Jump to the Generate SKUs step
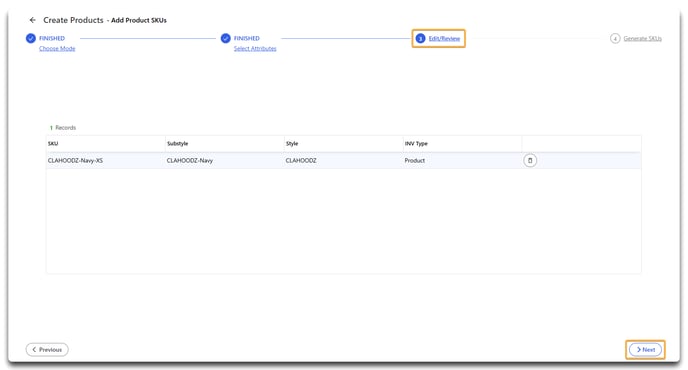Viewport: 688px width, 370px height. 642,39
